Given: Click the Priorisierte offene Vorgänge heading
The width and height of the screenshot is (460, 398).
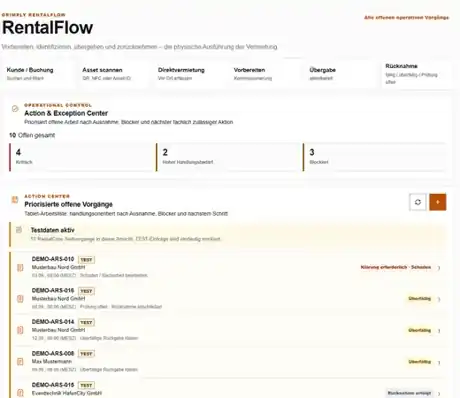Looking at the screenshot, I should (68, 204).
